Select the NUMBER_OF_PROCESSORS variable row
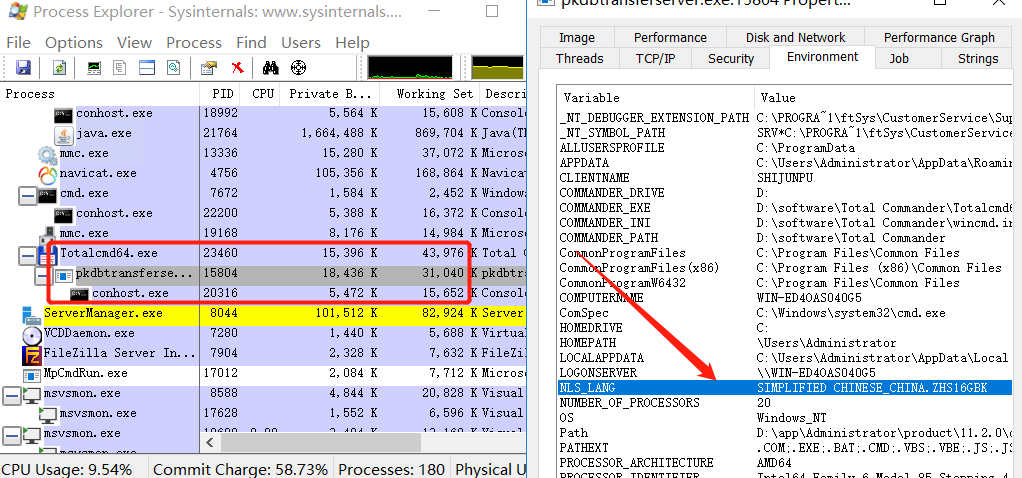The image size is (1022, 478). (785, 403)
